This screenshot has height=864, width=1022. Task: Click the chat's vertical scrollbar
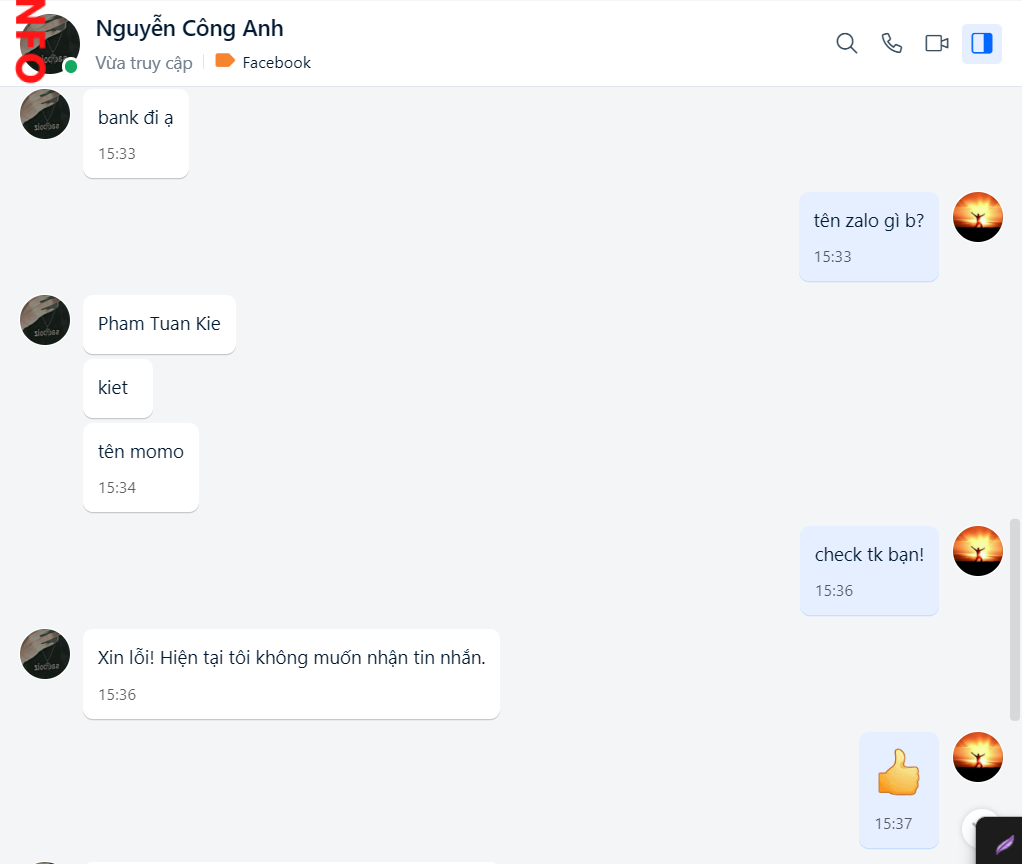click(1014, 619)
